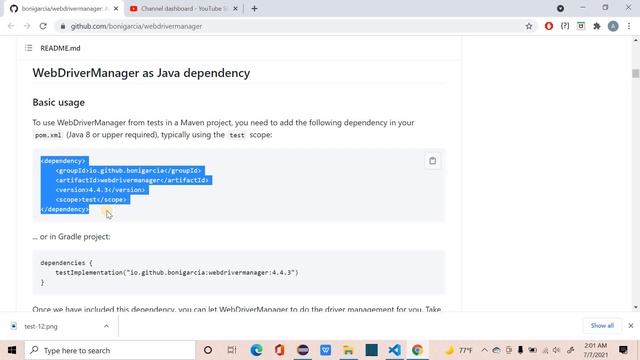Open volume control in system tray
Screen dimensions: 640x360
pos(556,350)
